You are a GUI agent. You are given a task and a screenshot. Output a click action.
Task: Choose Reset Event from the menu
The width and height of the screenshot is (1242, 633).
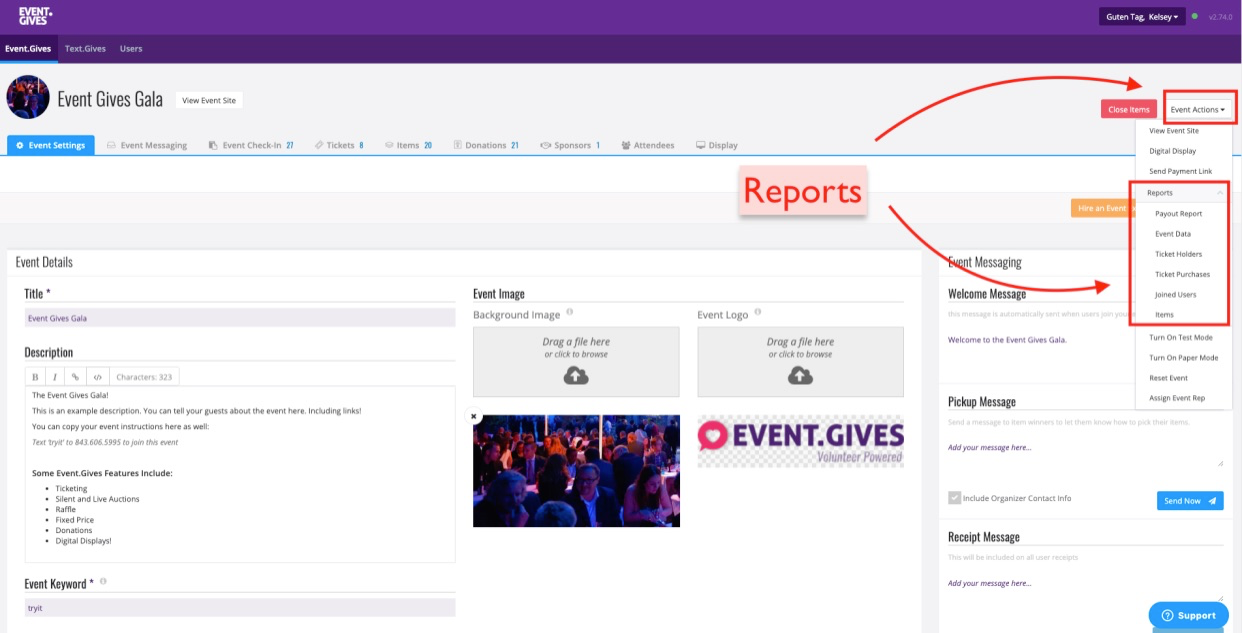pyautogui.click(x=1168, y=378)
